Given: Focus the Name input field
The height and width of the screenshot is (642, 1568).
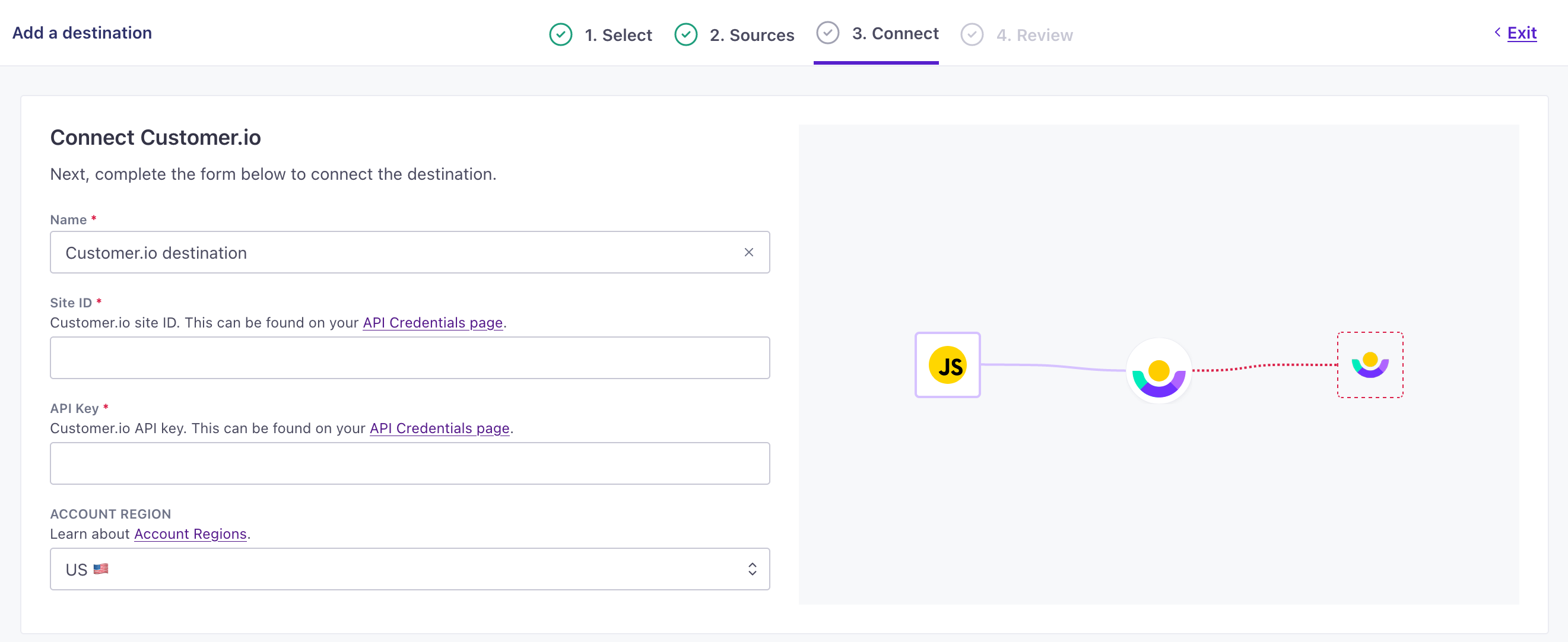Looking at the screenshot, I should point(410,252).
